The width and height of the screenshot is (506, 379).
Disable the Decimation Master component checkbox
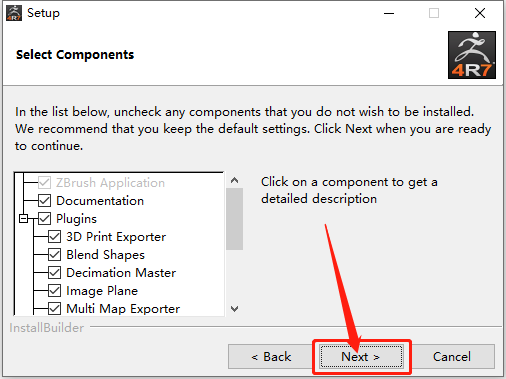pos(54,273)
